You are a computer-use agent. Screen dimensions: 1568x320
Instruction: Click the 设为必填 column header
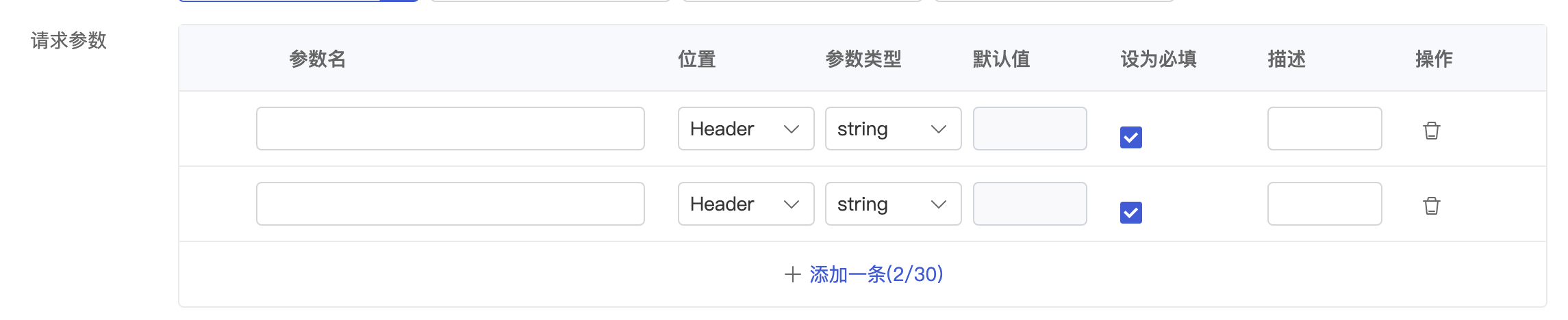tap(1158, 59)
